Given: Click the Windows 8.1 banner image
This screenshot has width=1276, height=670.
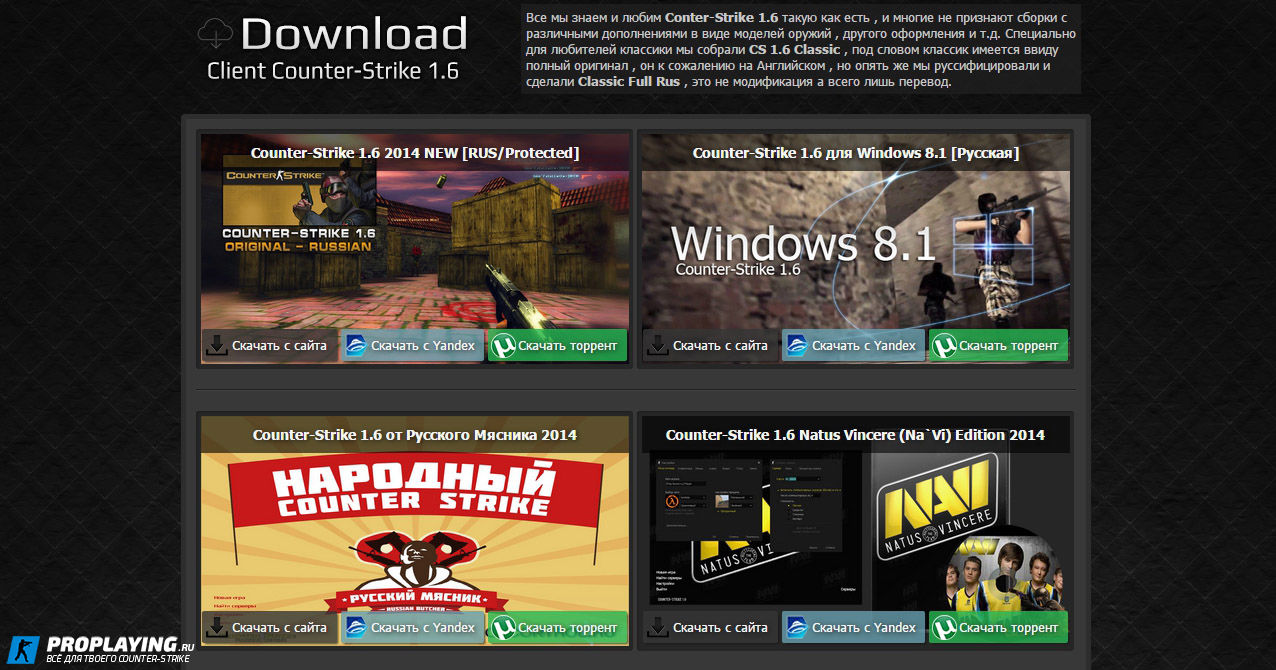Looking at the screenshot, I should 856,250.
